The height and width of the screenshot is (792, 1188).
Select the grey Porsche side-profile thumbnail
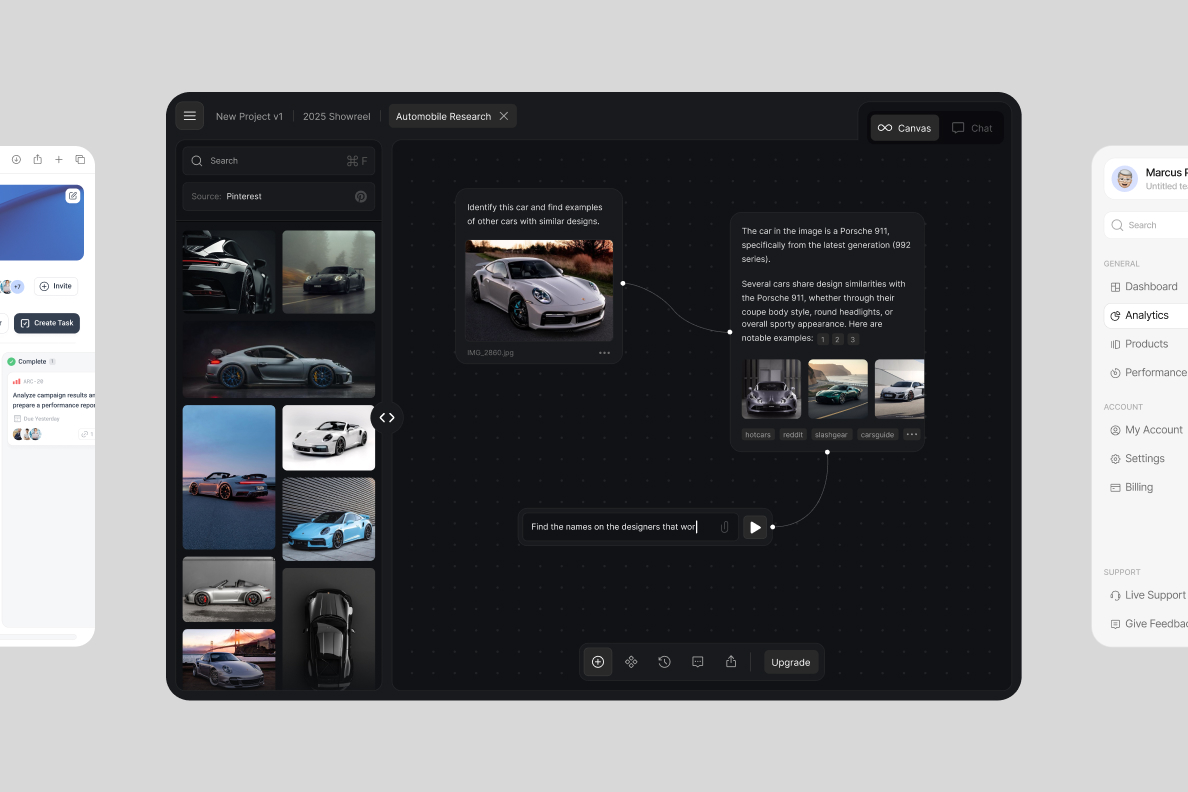279,359
